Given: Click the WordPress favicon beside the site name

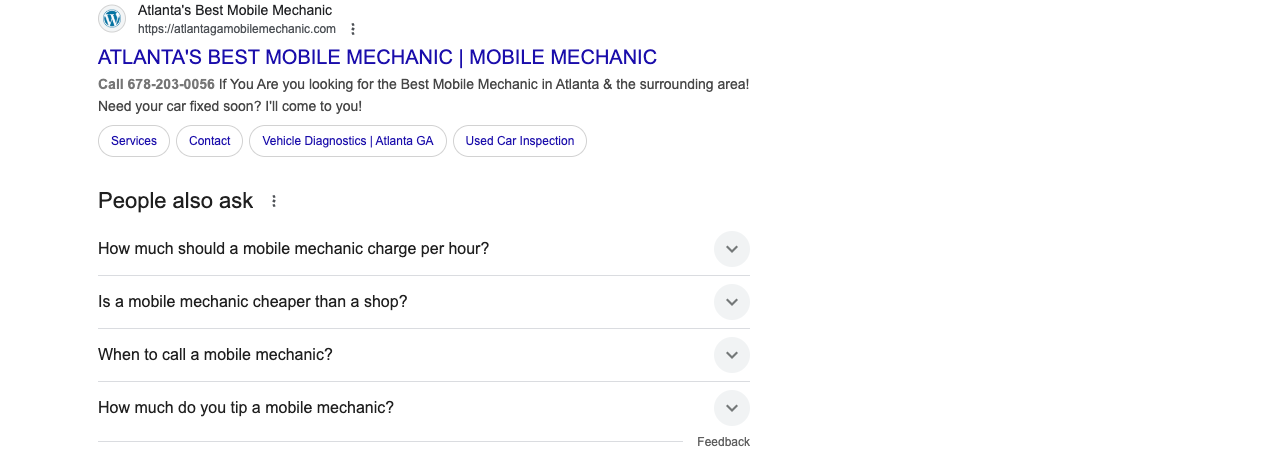Looking at the screenshot, I should click(x=112, y=18).
